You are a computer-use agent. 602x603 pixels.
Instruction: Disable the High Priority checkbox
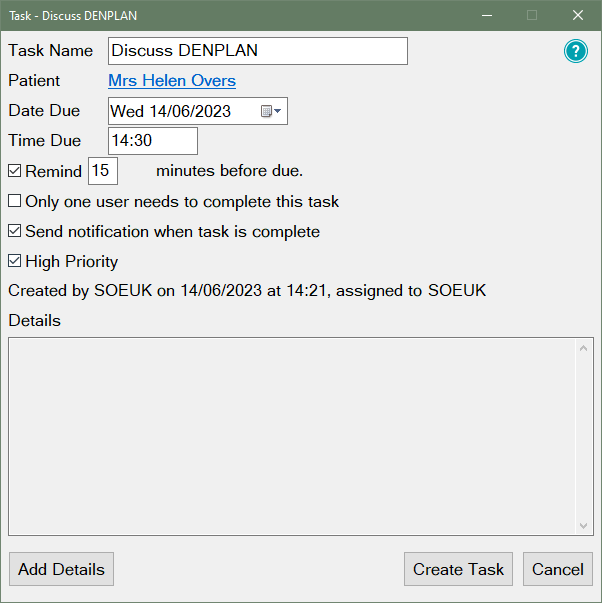pos(15,261)
